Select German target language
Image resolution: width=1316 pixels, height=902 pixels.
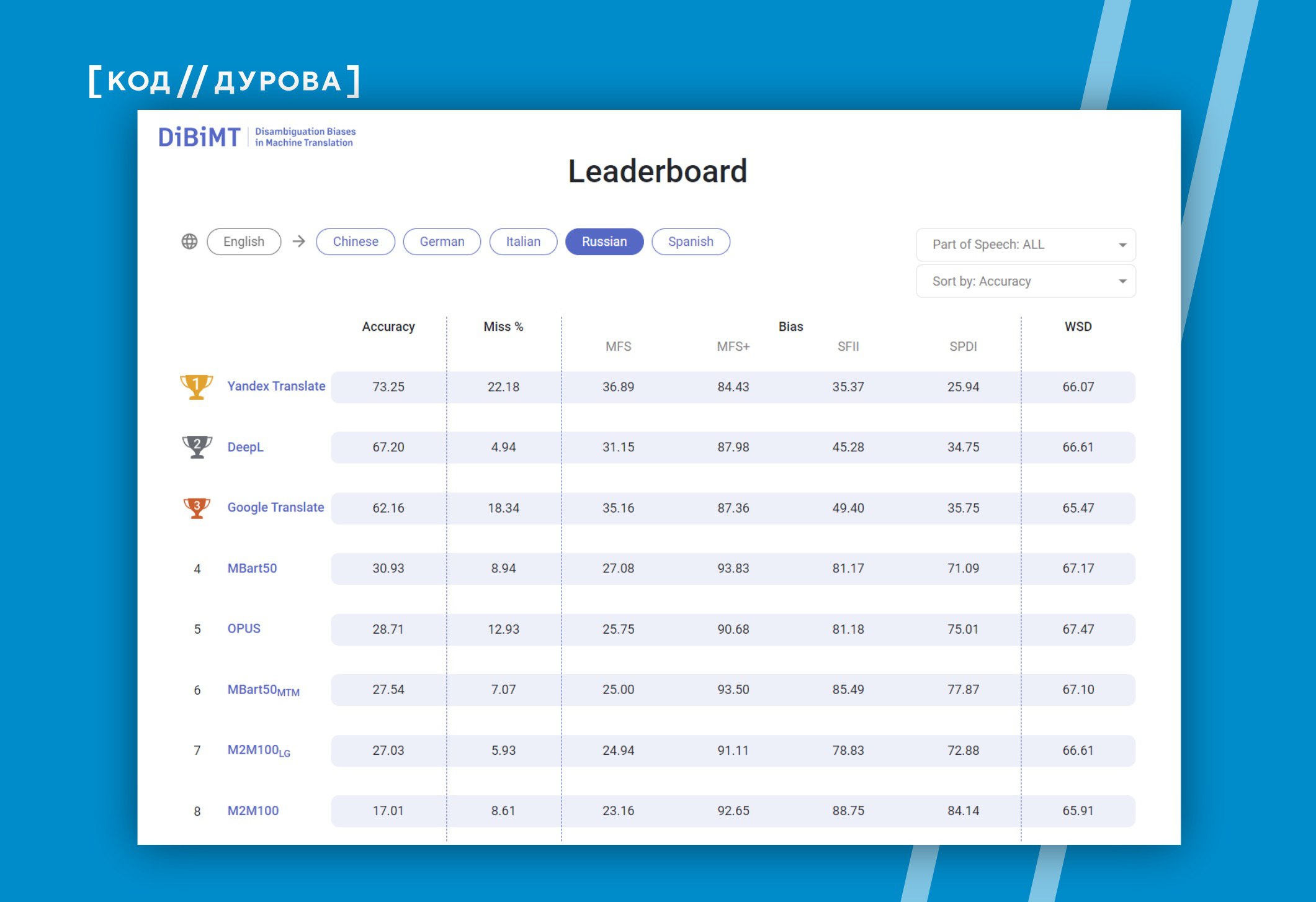click(x=442, y=241)
